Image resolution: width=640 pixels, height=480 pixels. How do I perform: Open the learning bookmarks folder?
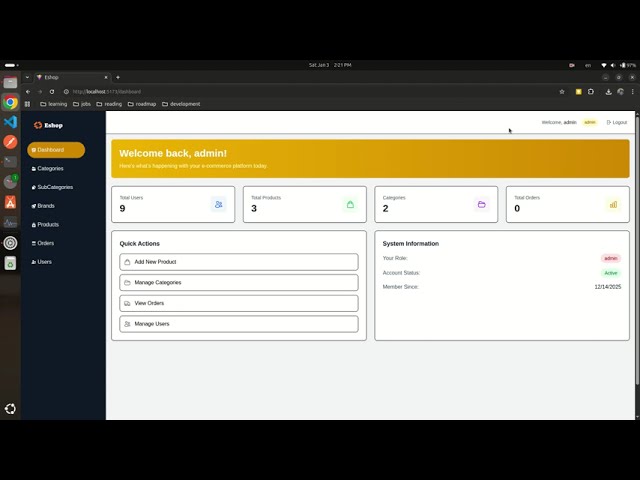[x=53, y=104]
